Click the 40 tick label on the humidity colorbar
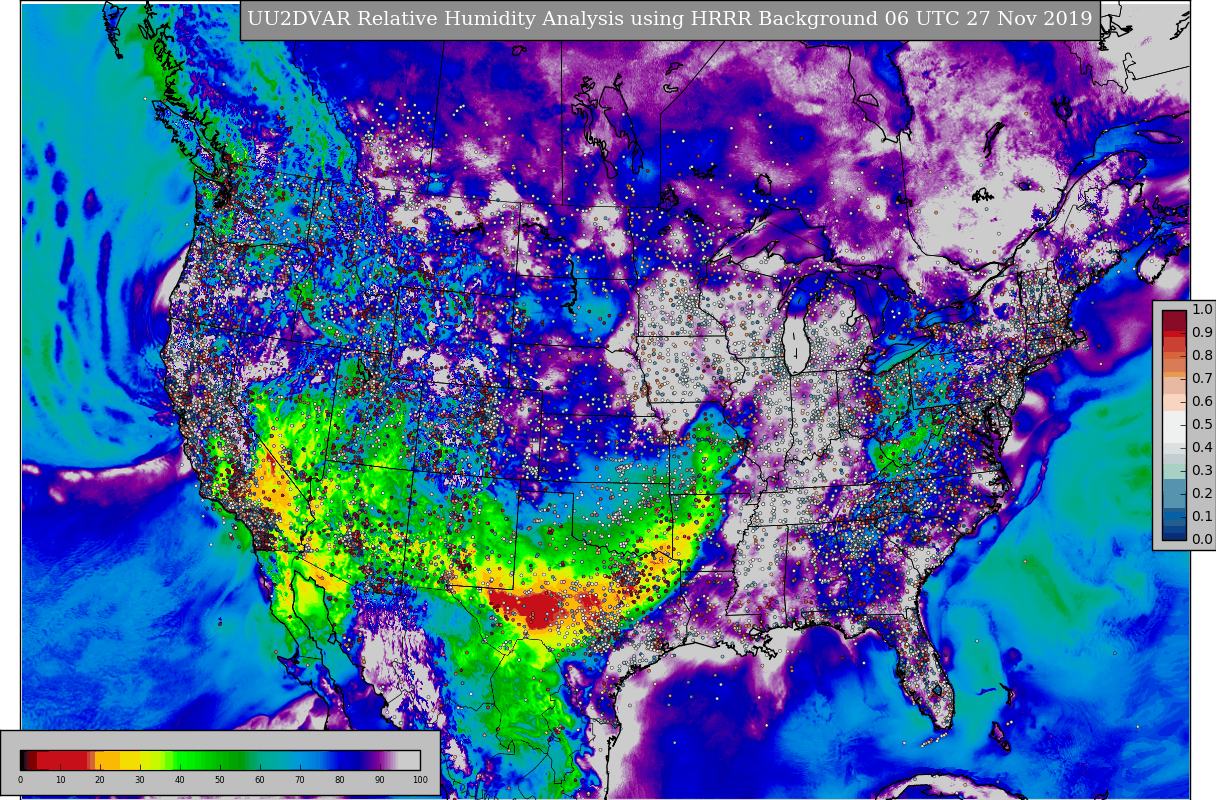This screenshot has width=1216, height=800. pyautogui.click(x=180, y=780)
